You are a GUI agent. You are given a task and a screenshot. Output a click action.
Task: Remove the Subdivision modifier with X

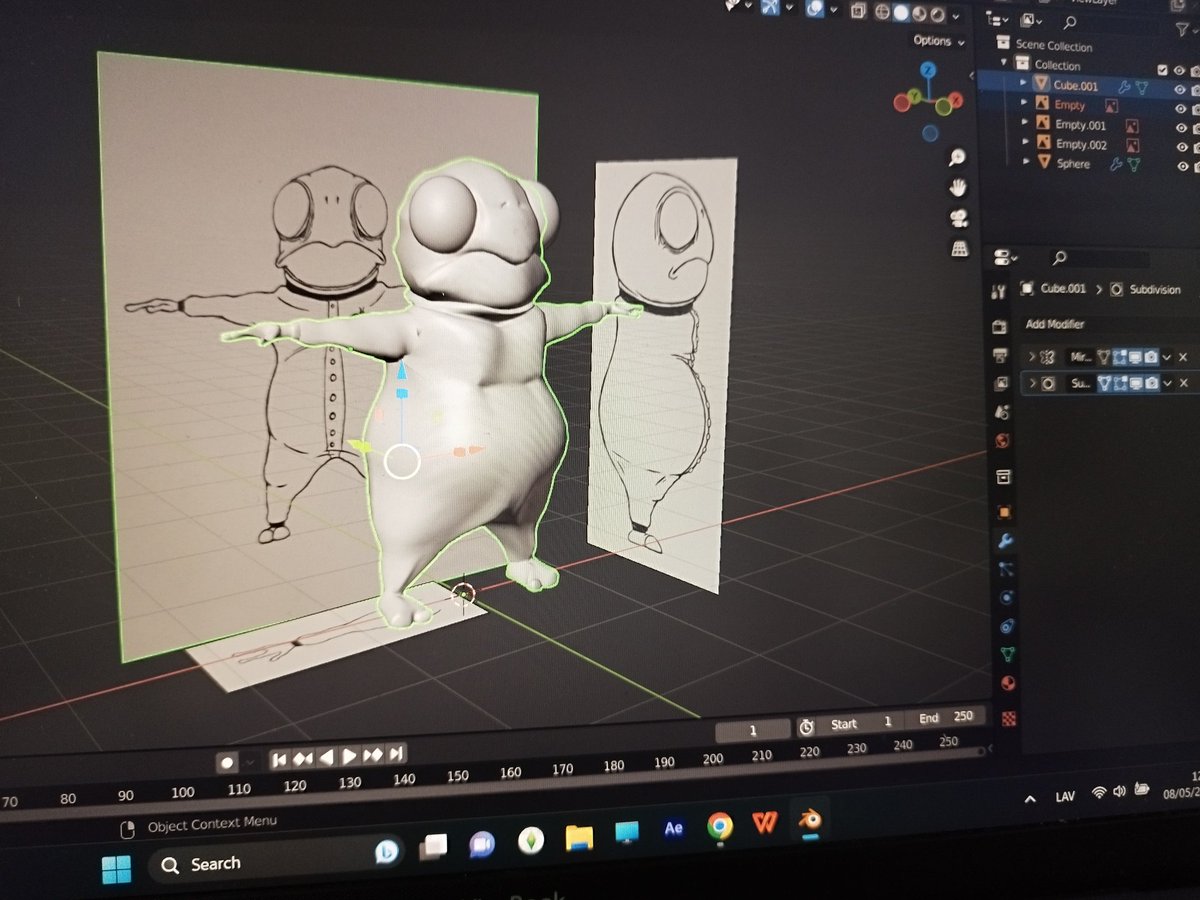pyautogui.click(x=1184, y=383)
